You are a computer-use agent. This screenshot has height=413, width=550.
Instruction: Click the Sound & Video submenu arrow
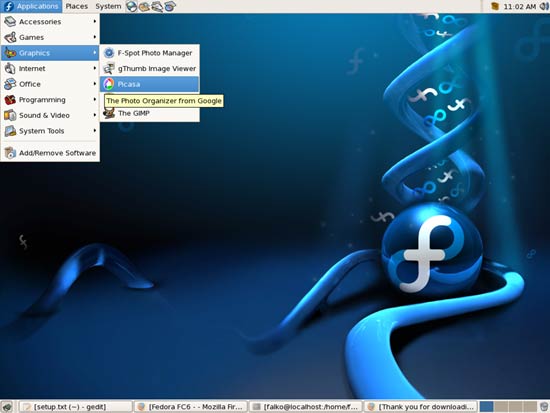point(95,115)
